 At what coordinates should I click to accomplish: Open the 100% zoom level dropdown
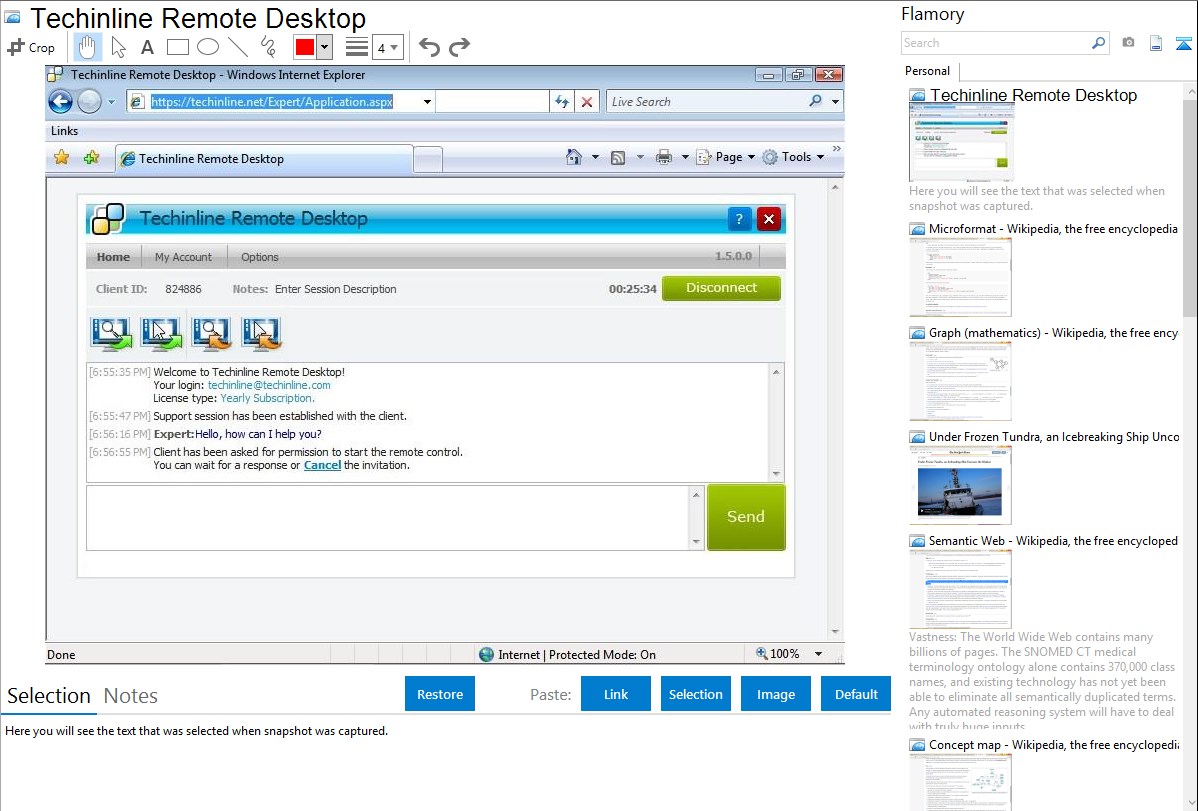pyautogui.click(x=818, y=654)
